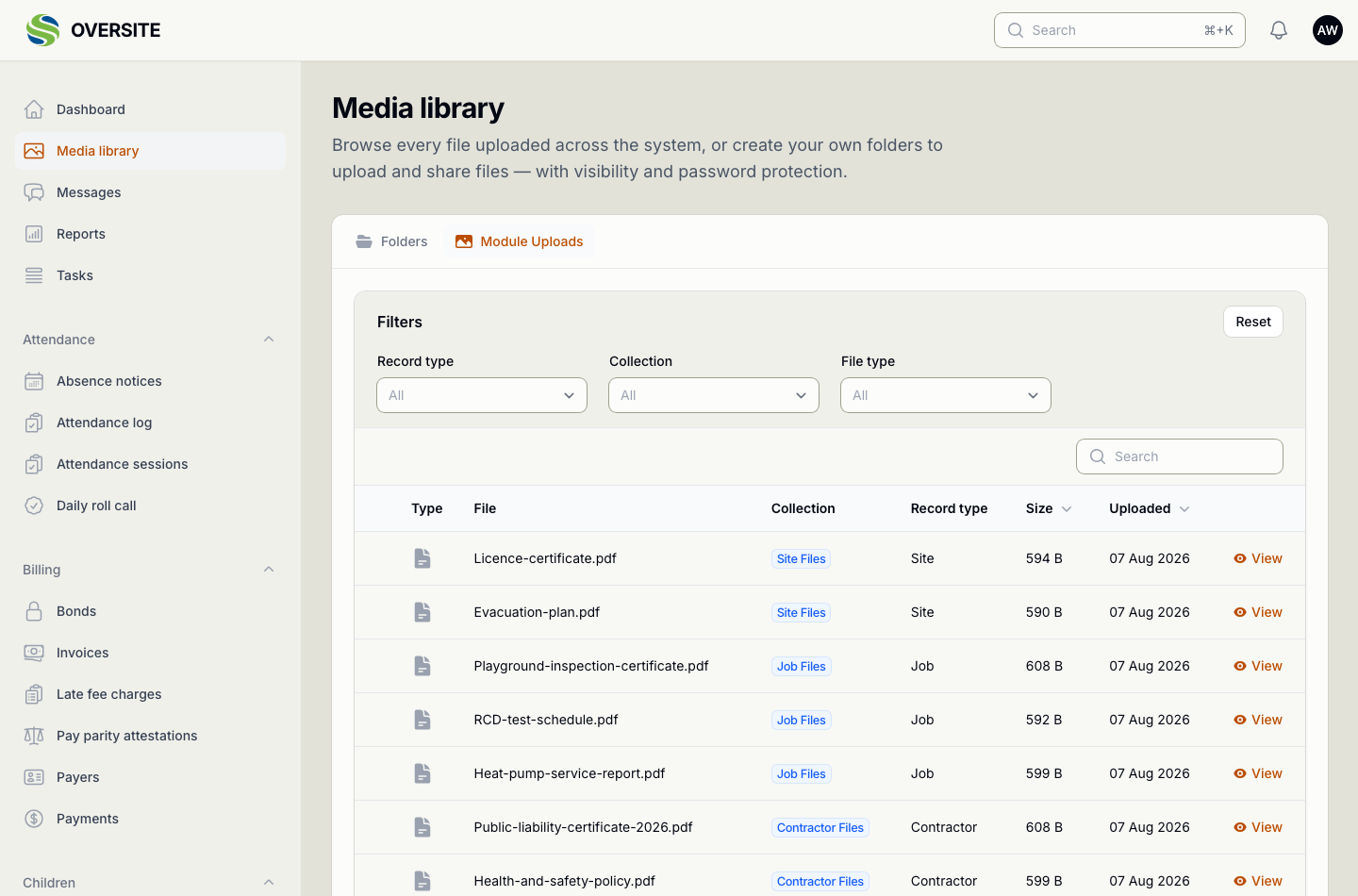Screen dimensions: 1358x896
Task: Click the Daily roll call check icon
Action: click(34, 506)
